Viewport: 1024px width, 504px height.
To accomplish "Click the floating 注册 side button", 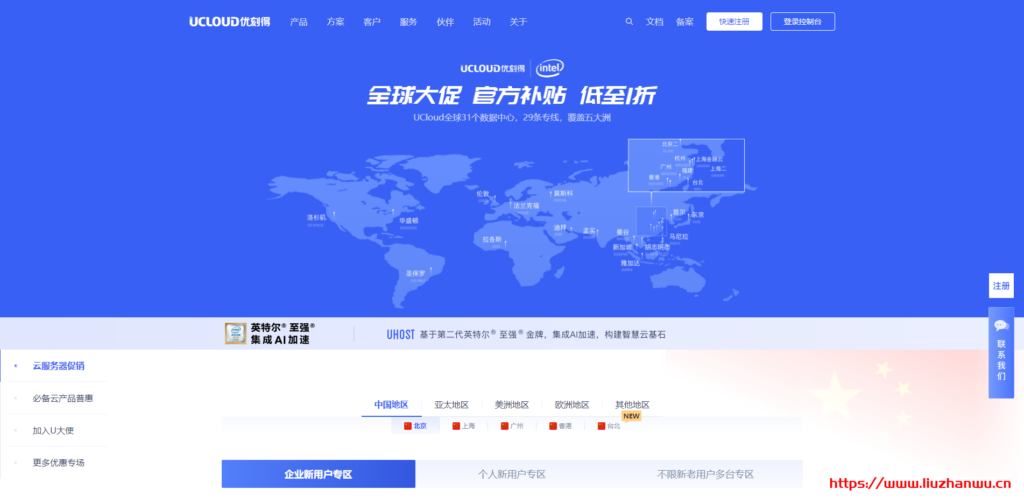I will pyautogui.click(x=1001, y=286).
